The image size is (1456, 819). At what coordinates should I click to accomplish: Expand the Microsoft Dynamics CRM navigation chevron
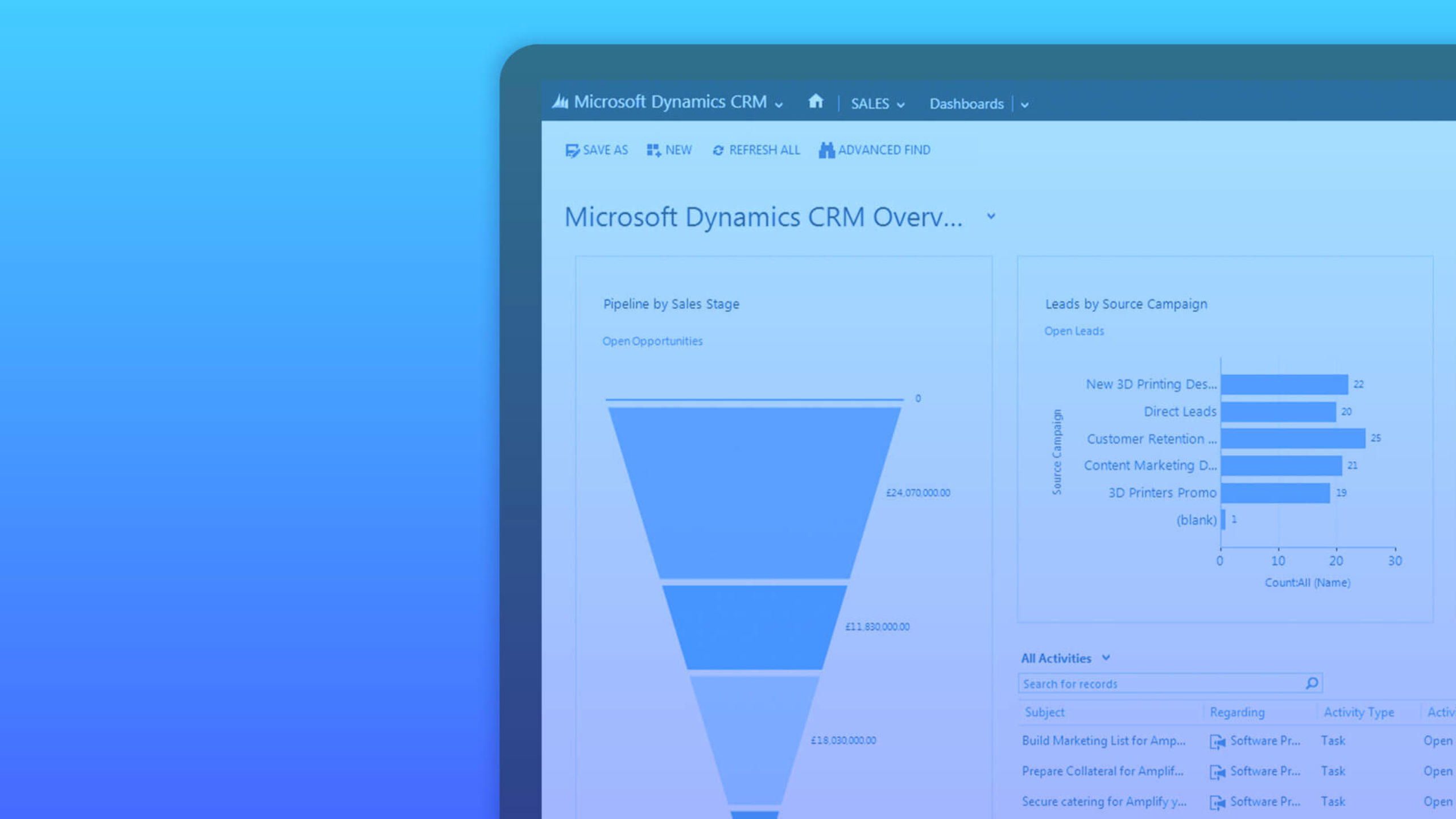(x=779, y=105)
